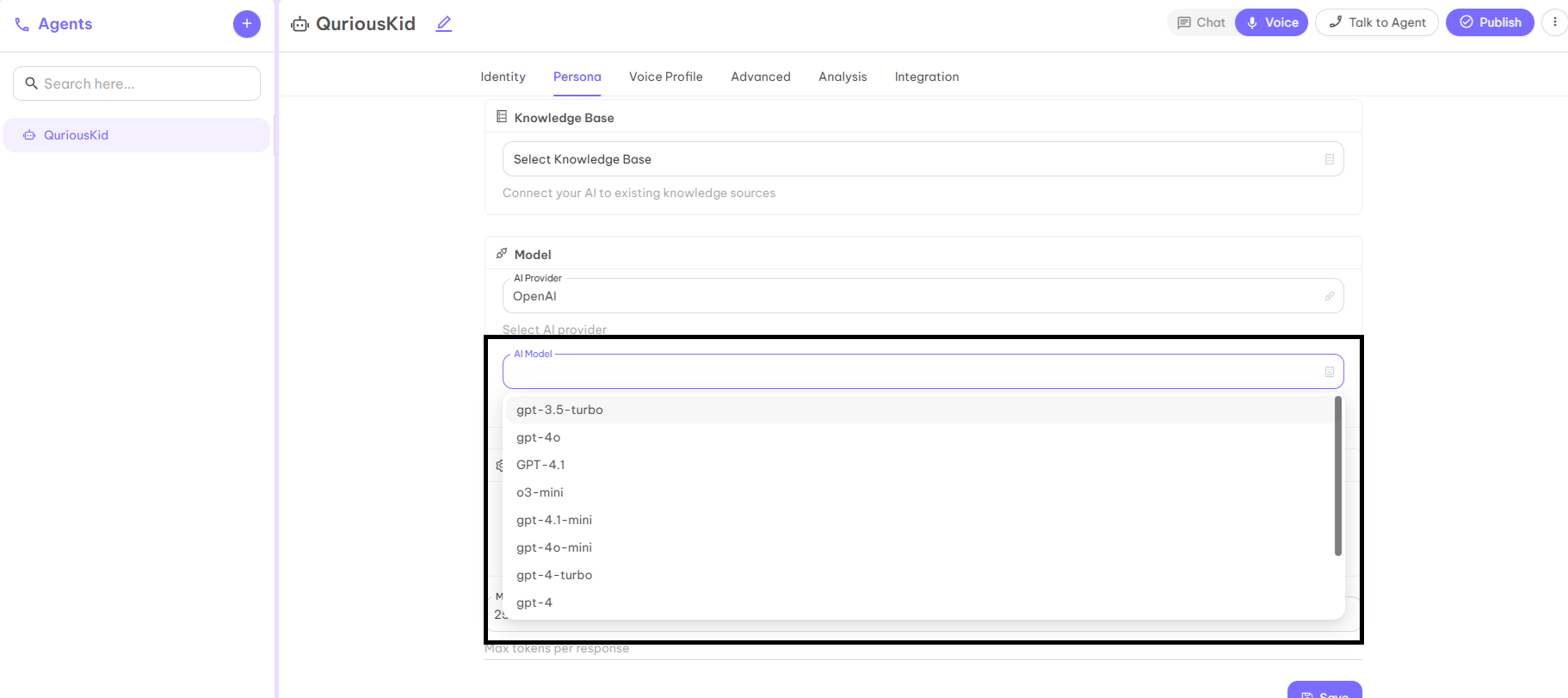Choose gpt-4 model
This screenshot has width=1568, height=698.
919,602
